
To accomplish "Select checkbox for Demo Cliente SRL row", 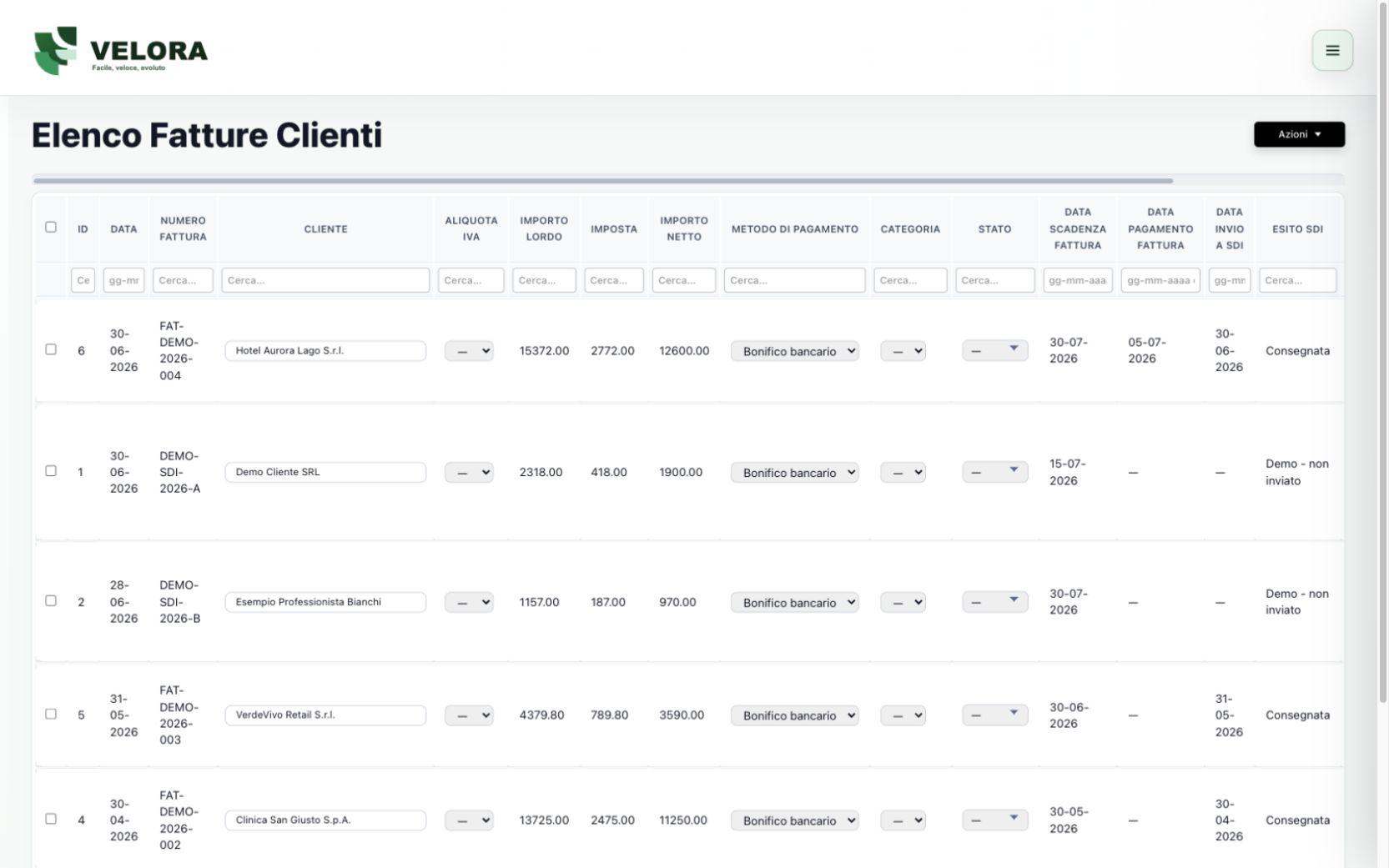I will tap(51, 471).
